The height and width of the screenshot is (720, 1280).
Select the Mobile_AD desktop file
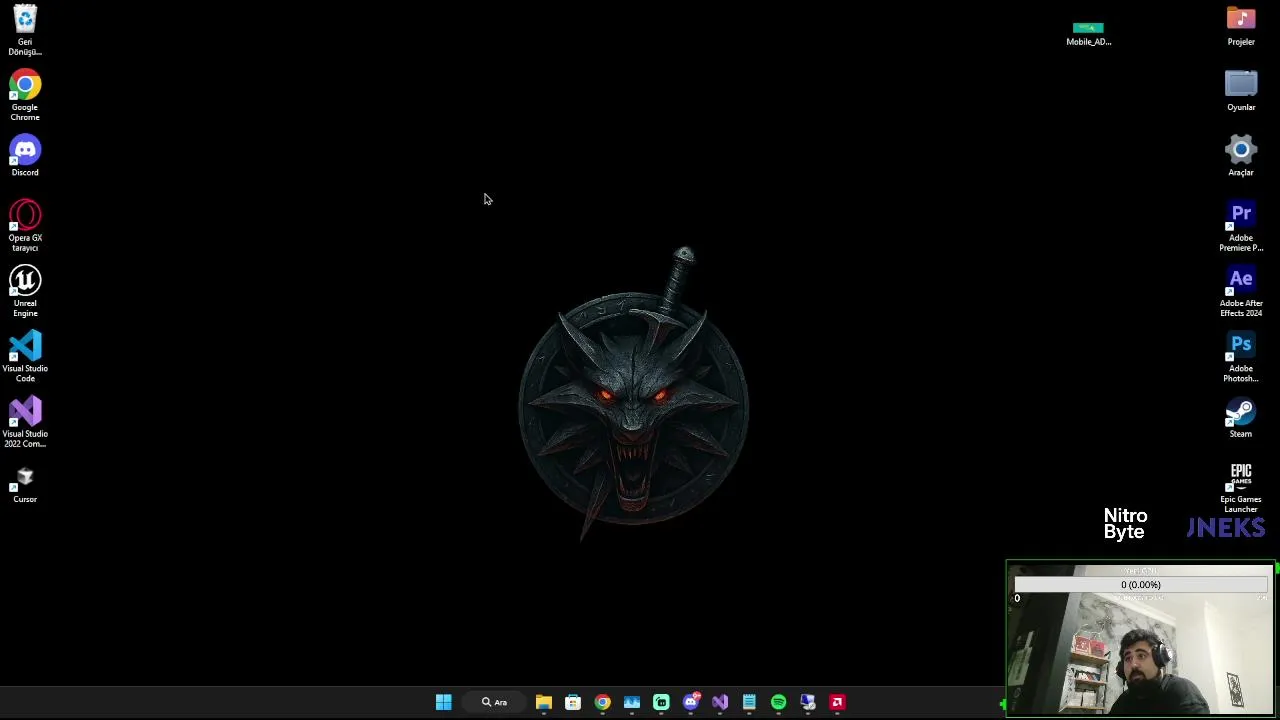click(1088, 32)
